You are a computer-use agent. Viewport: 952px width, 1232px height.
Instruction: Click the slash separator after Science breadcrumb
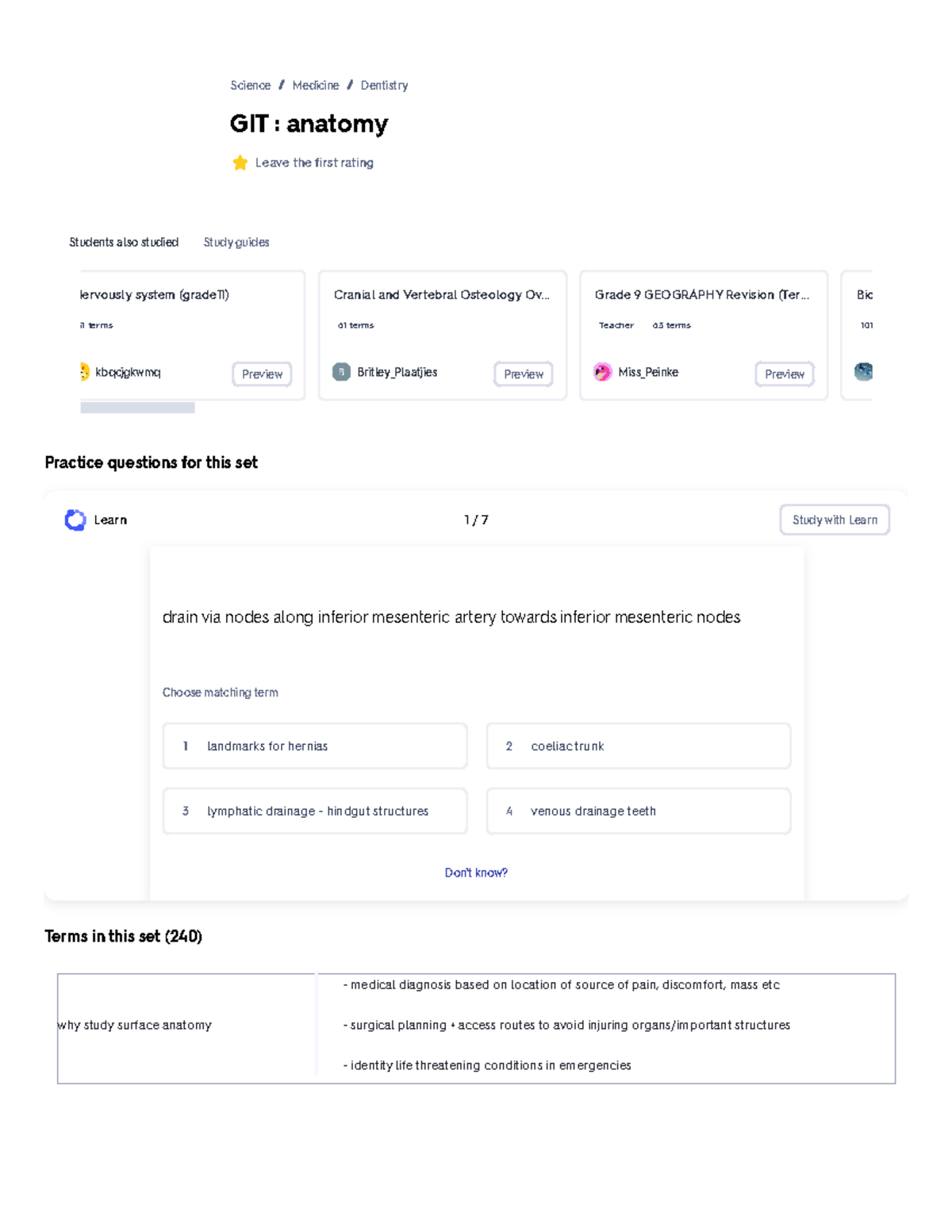click(282, 85)
